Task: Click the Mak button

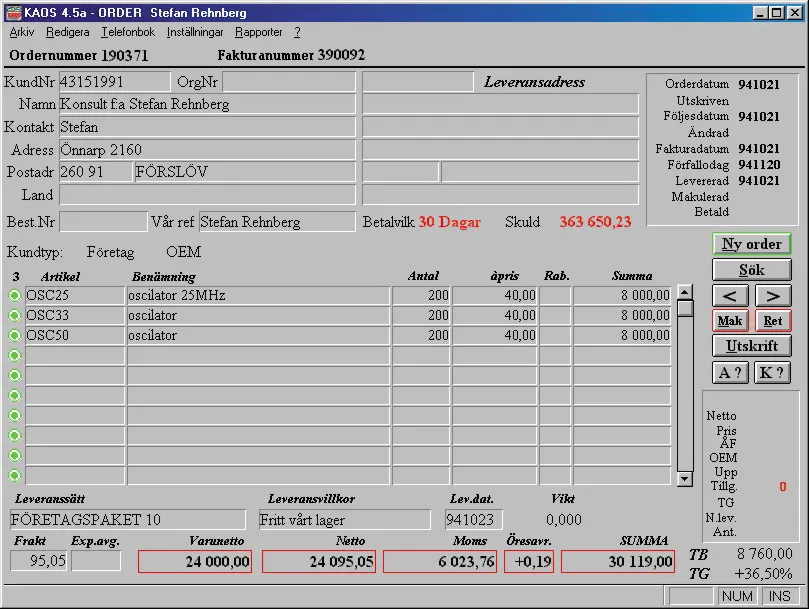Action: 730,320
